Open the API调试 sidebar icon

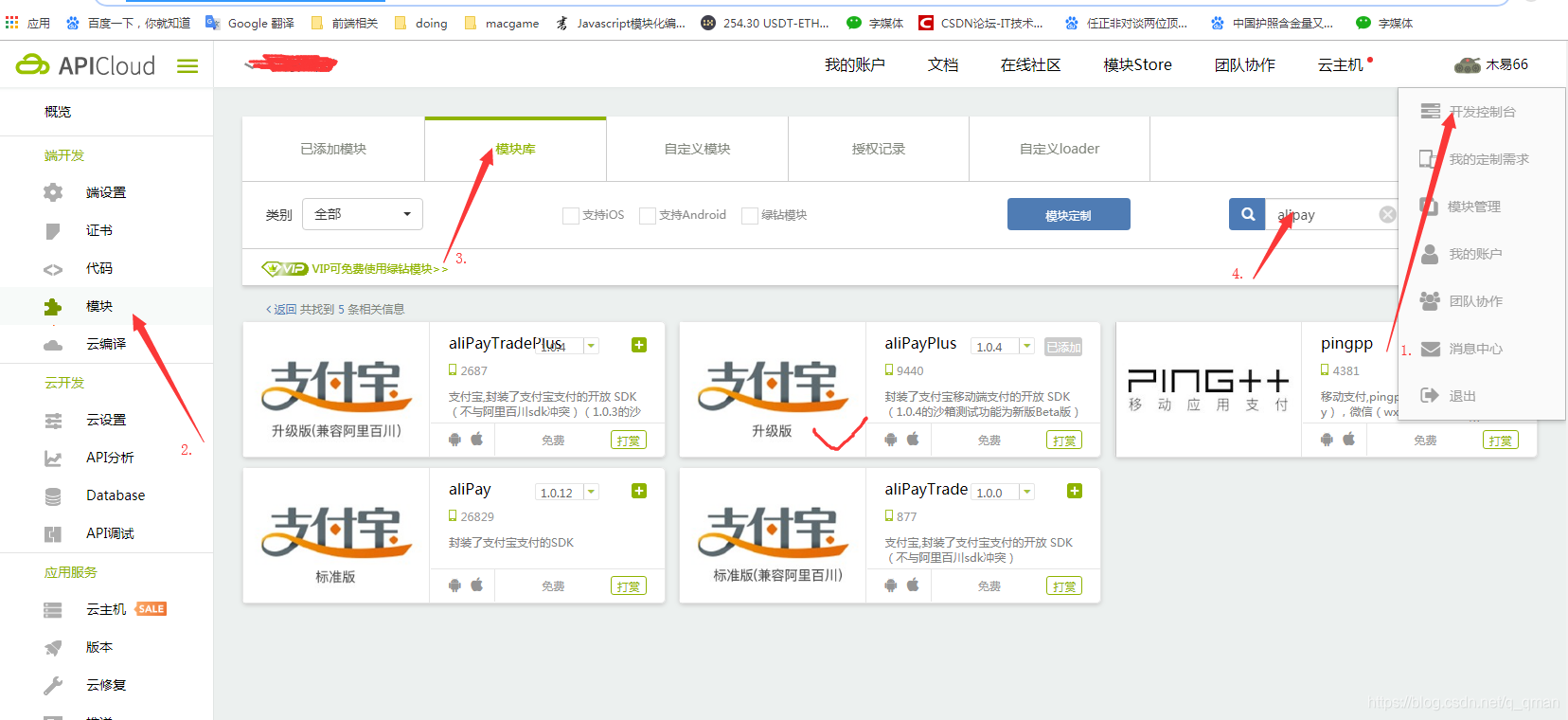coord(53,534)
